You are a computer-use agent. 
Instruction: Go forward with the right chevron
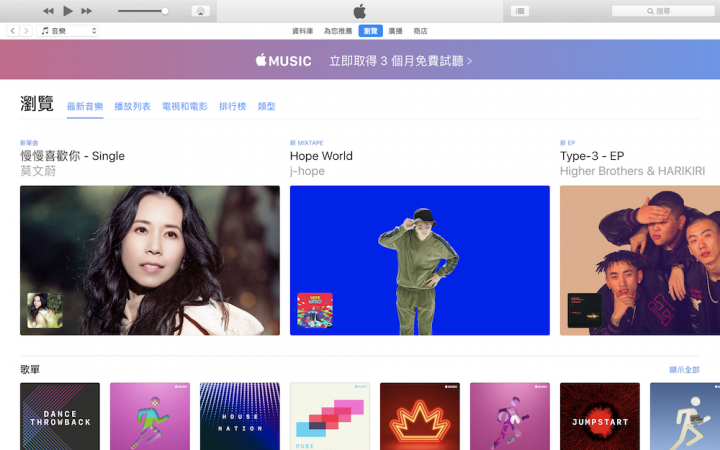click(26, 31)
